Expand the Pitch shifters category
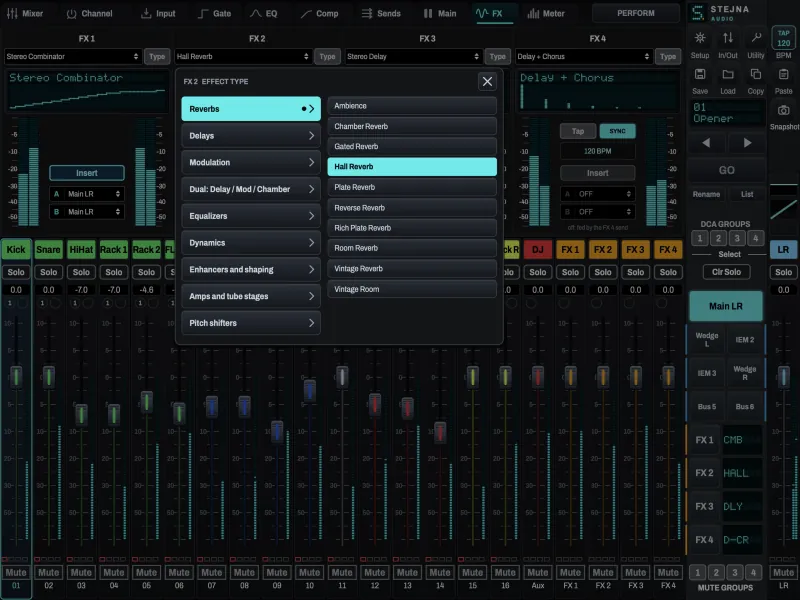This screenshot has height=600, width=800. point(251,323)
